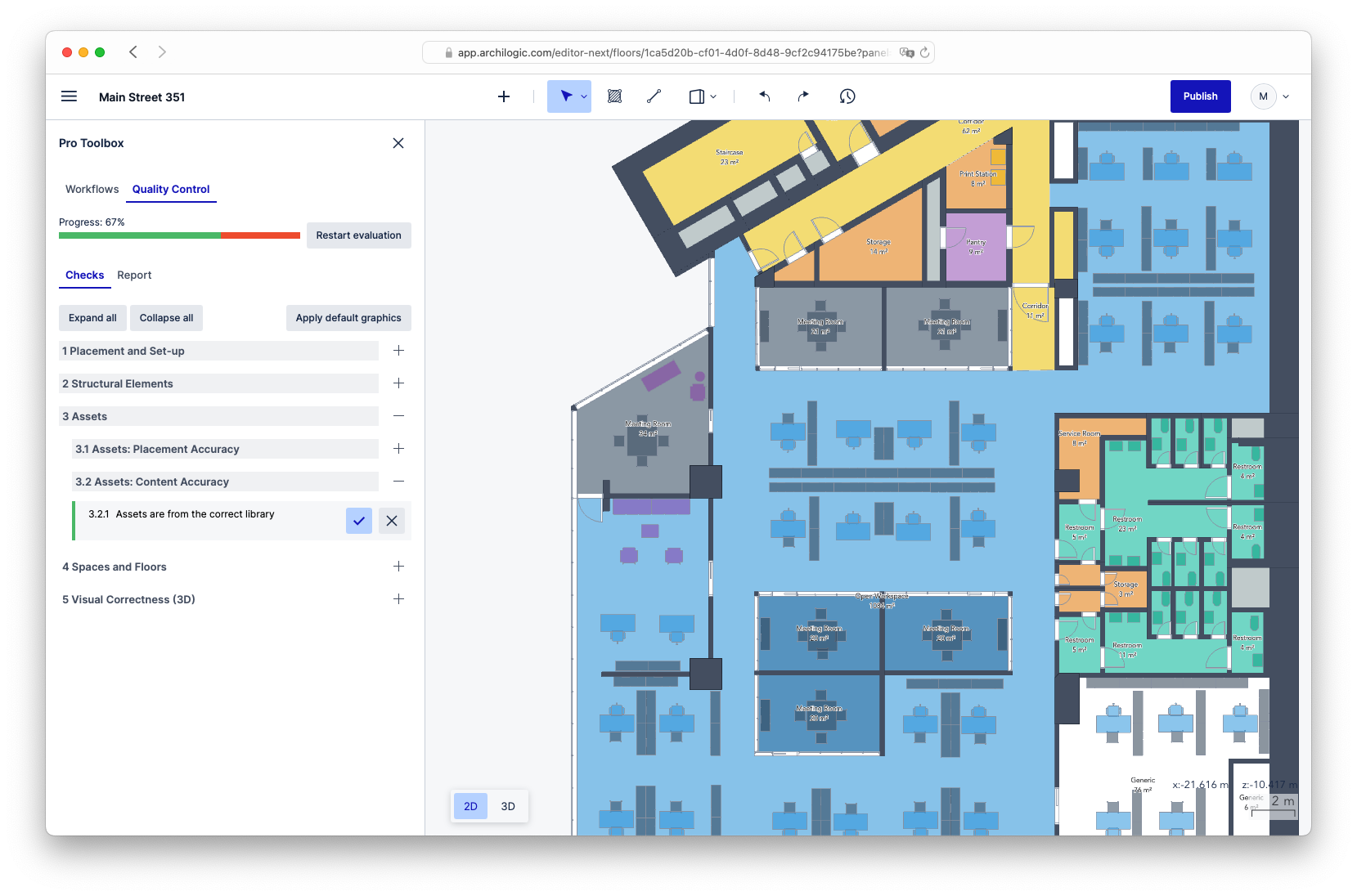Select the Pantry room in floor plan
This screenshot has height=896, width=1357.
coord(976,247)
